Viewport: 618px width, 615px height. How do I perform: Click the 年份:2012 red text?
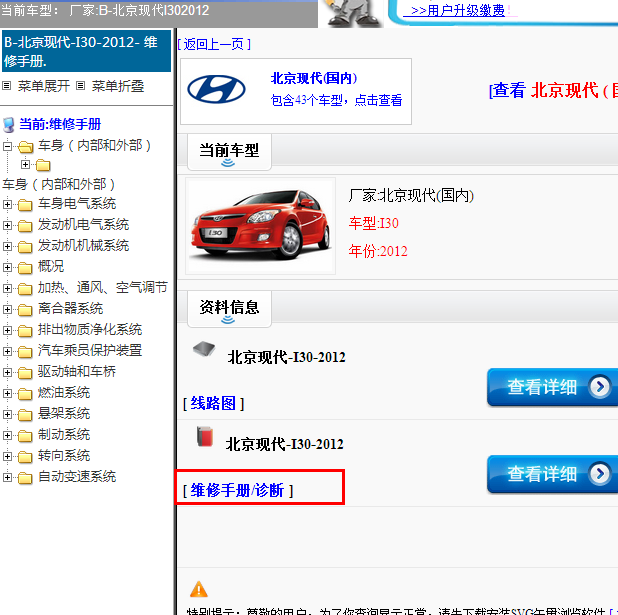click(378, 251)
